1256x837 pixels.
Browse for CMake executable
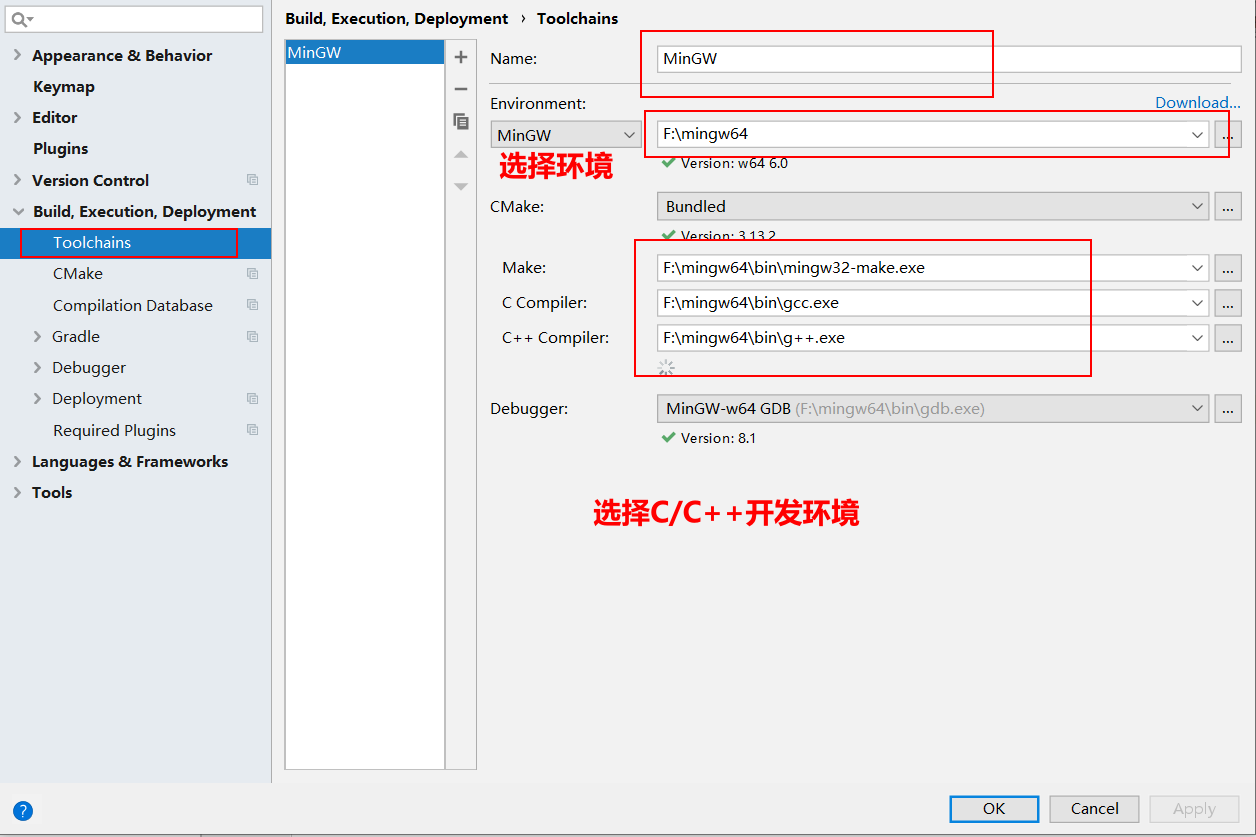(1228, 207)
